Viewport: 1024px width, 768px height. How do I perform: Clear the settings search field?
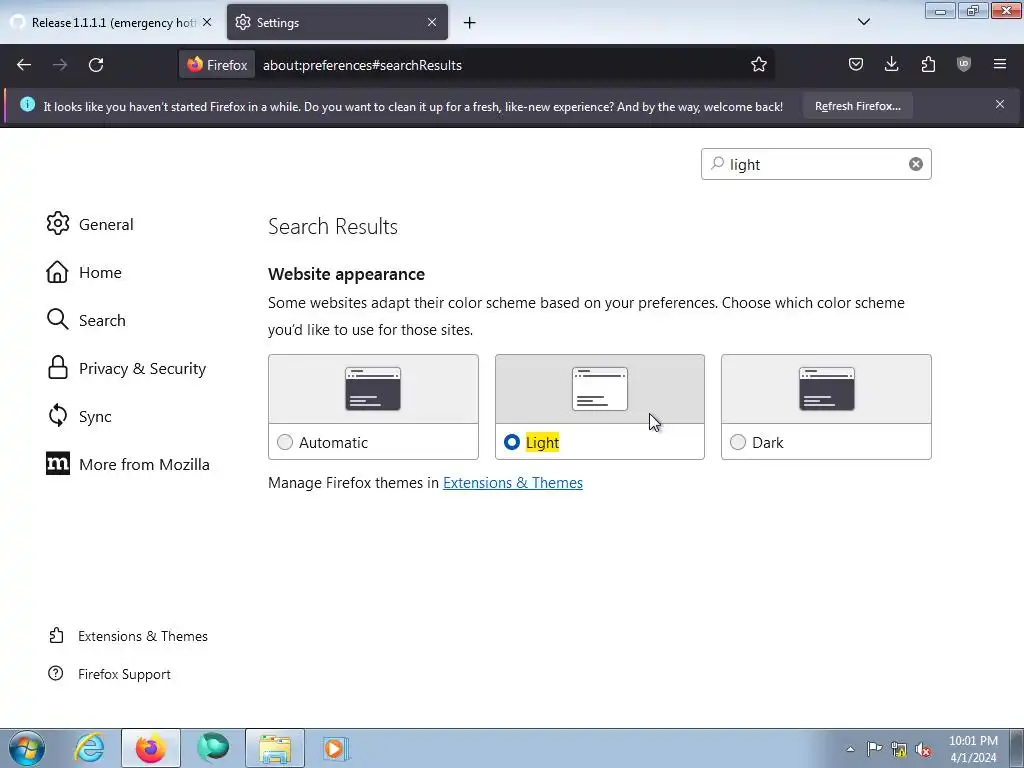(916, 164)
